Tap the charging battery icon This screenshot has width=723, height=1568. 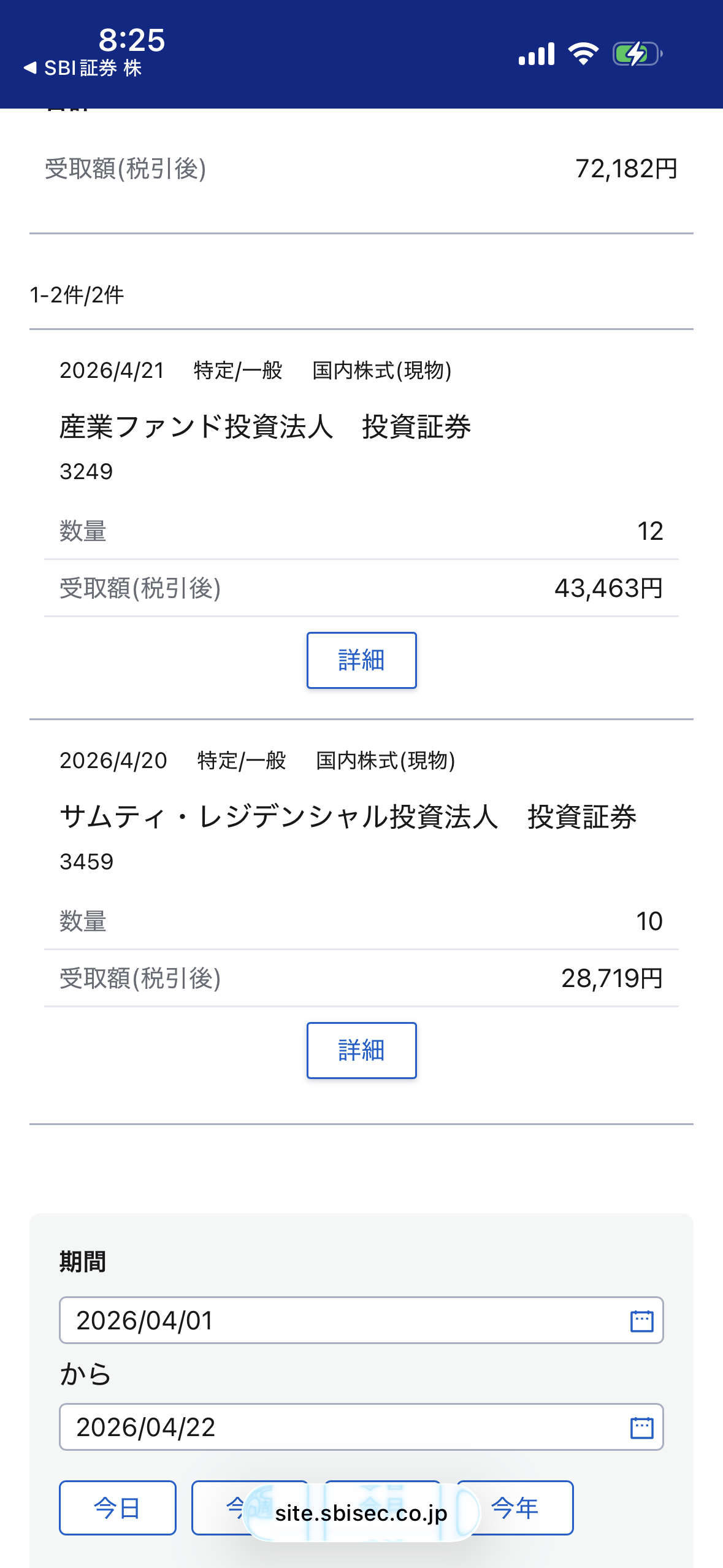tap(637, 54)
